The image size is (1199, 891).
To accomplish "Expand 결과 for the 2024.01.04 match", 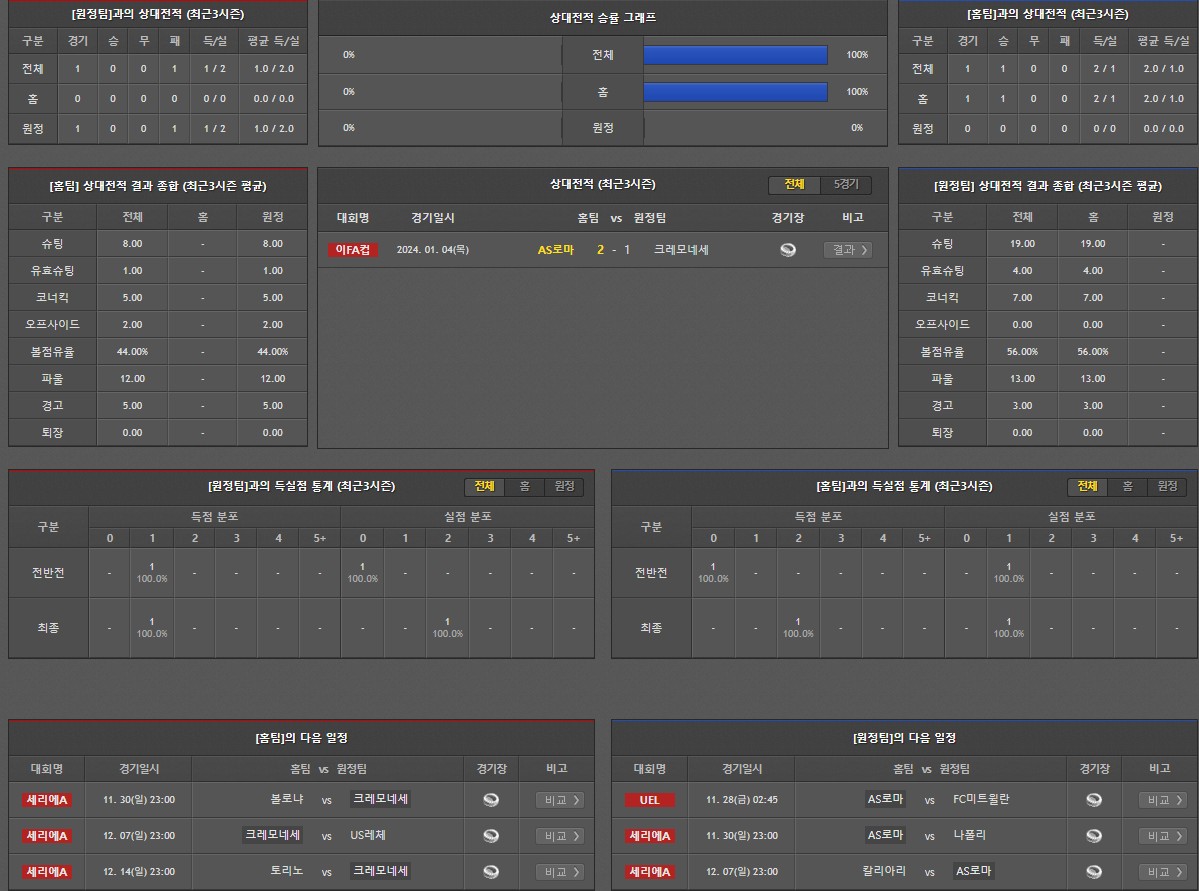I will pyautogui.click(x=847, y=250).
